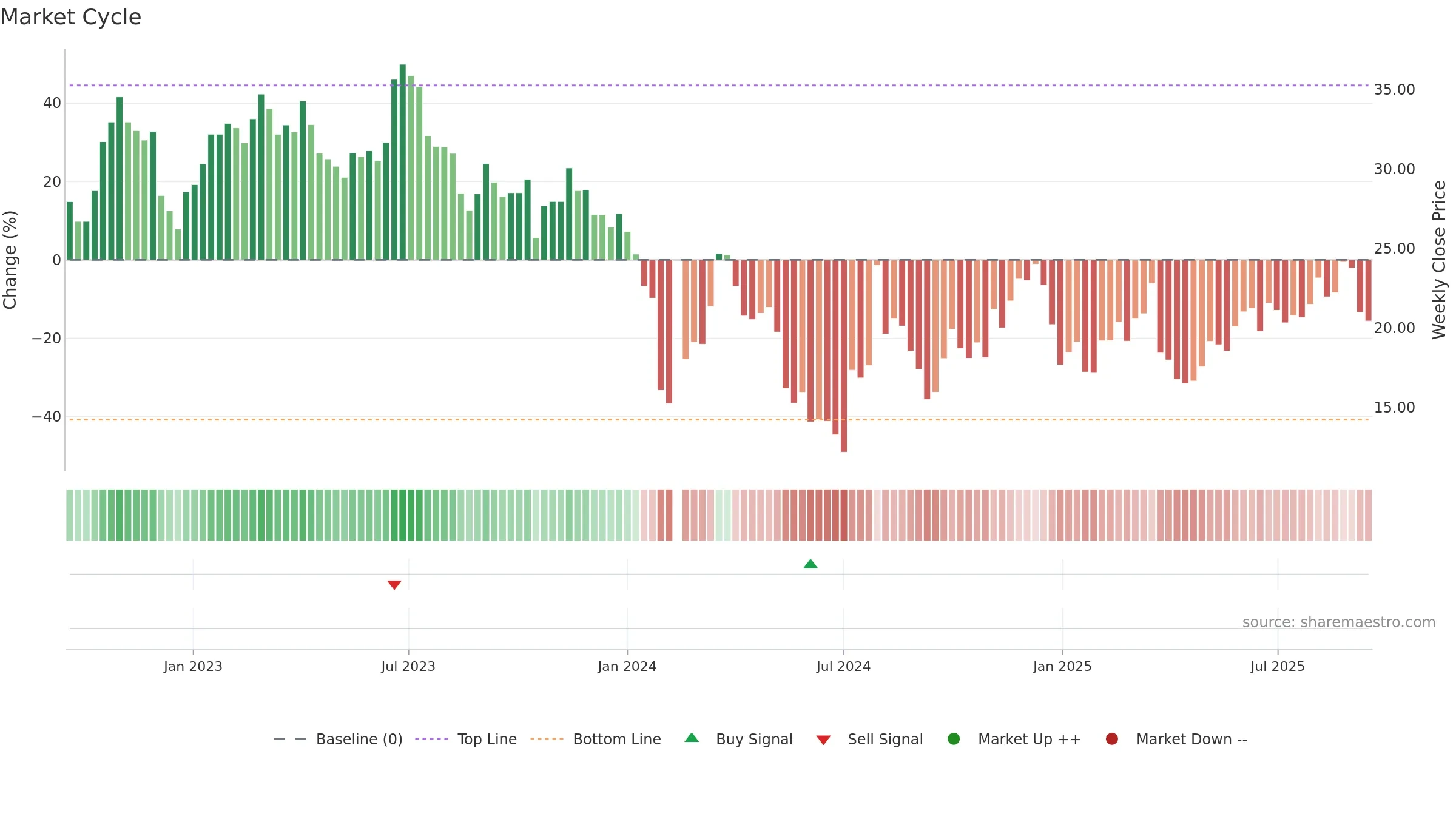
Task: Click the −40 tick label on Change axis
Action: [x=46, y=417]
